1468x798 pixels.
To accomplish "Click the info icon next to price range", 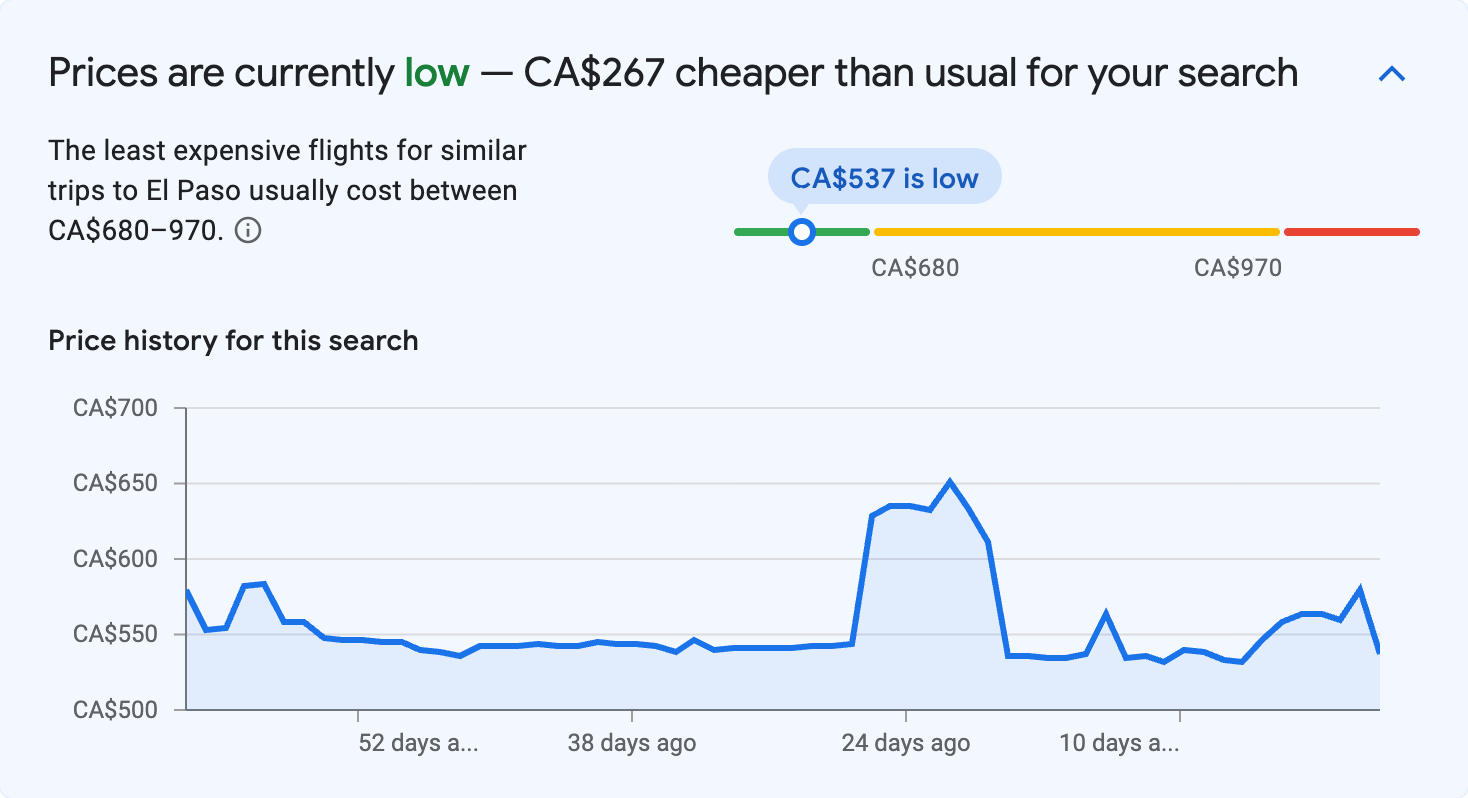I will pos(249,231).
